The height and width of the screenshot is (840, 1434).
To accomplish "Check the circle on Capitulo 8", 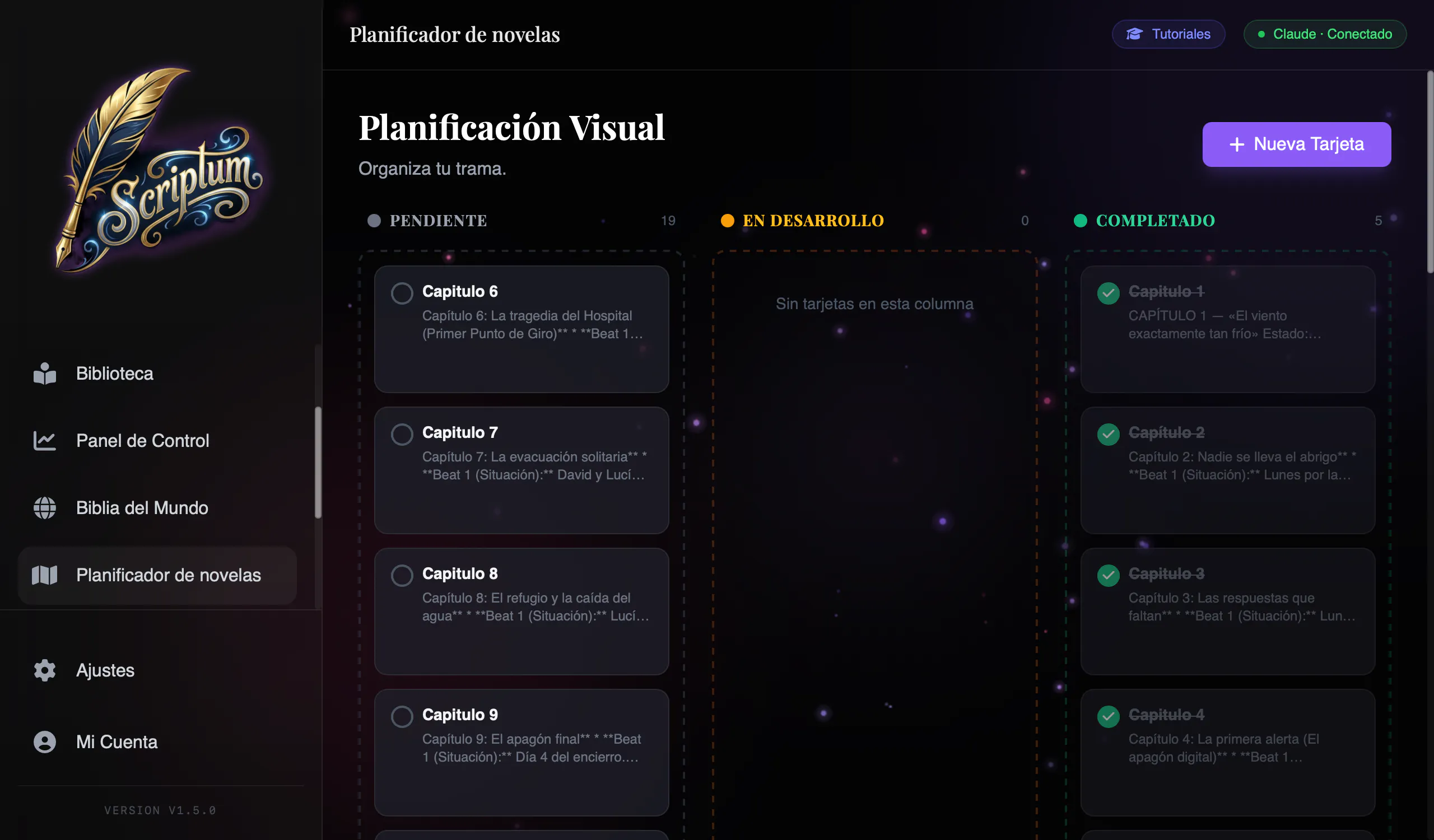I will pos(402,576).
